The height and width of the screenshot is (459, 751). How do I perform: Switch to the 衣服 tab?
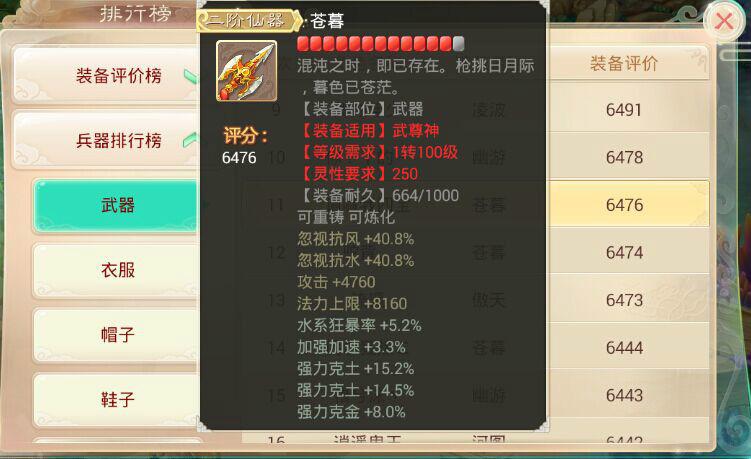point(115,270)
